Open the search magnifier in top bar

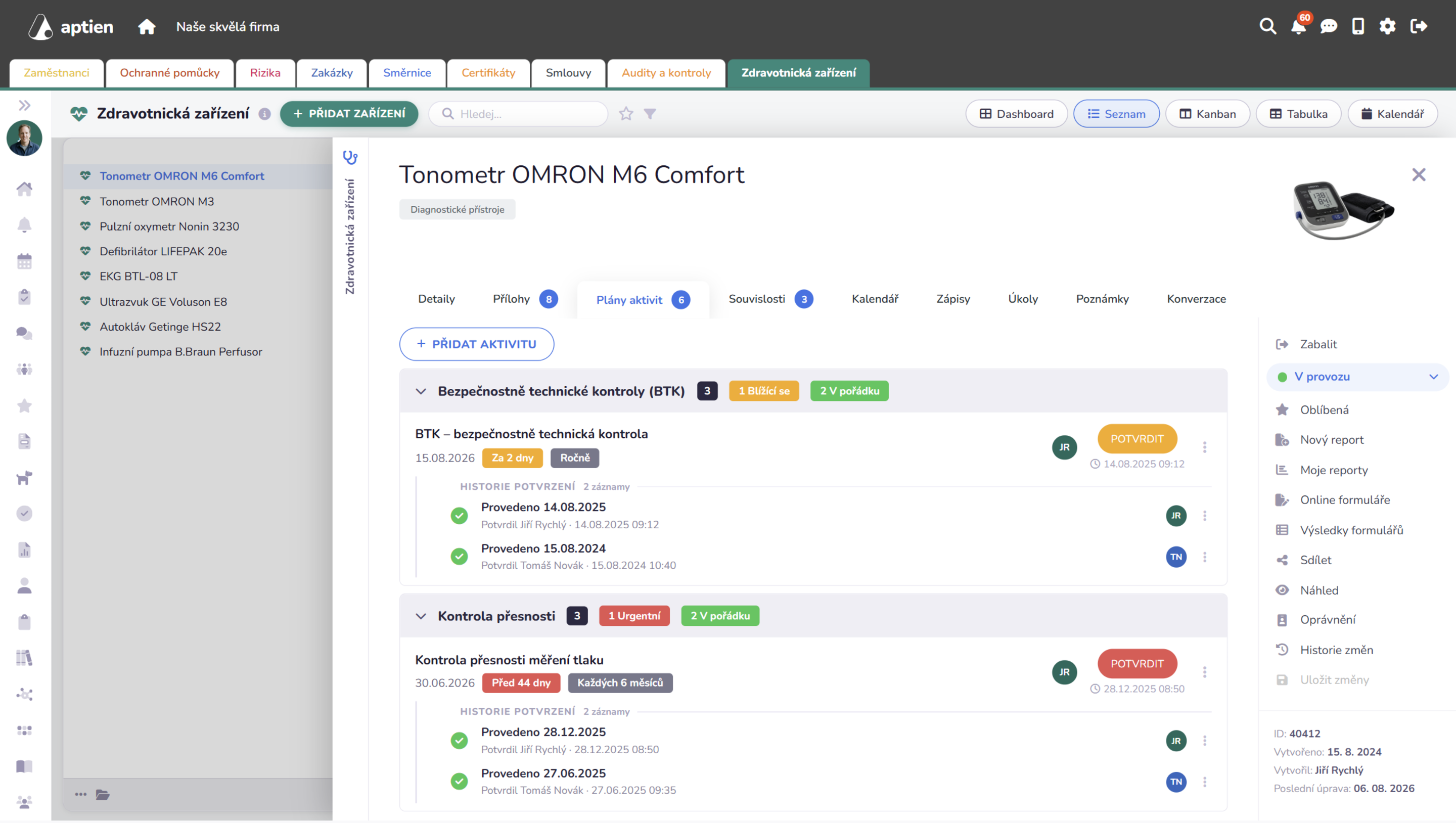(1268, 27)
